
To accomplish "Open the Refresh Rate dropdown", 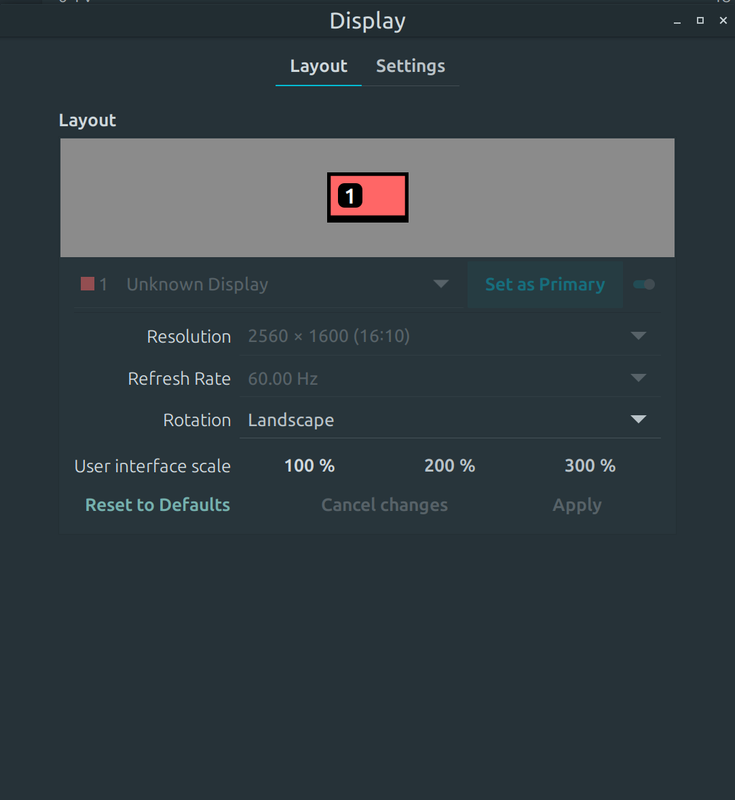I will pyautogui.click(x=450, y=378).
